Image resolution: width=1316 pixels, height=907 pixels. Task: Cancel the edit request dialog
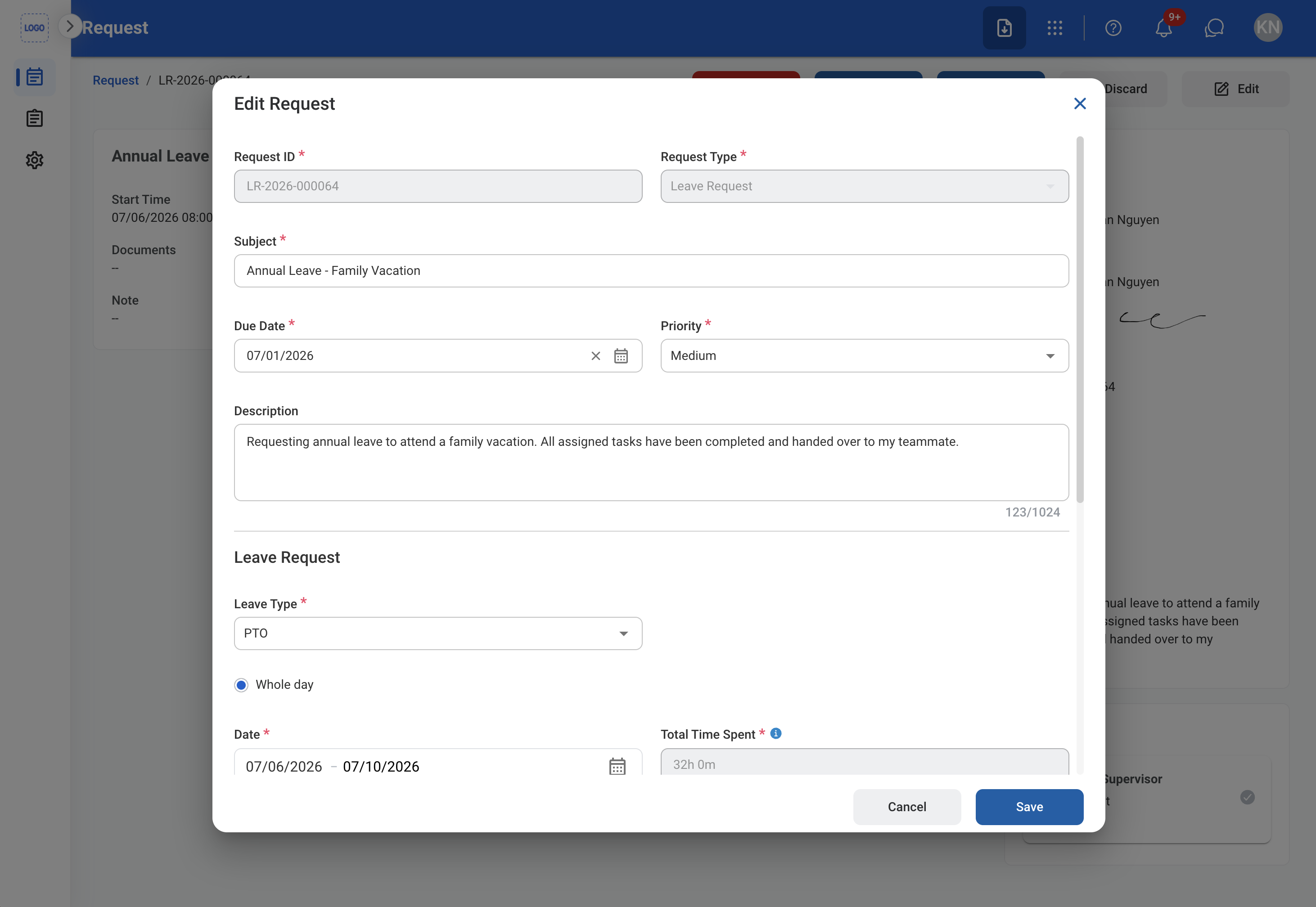[x=907, y=807]
